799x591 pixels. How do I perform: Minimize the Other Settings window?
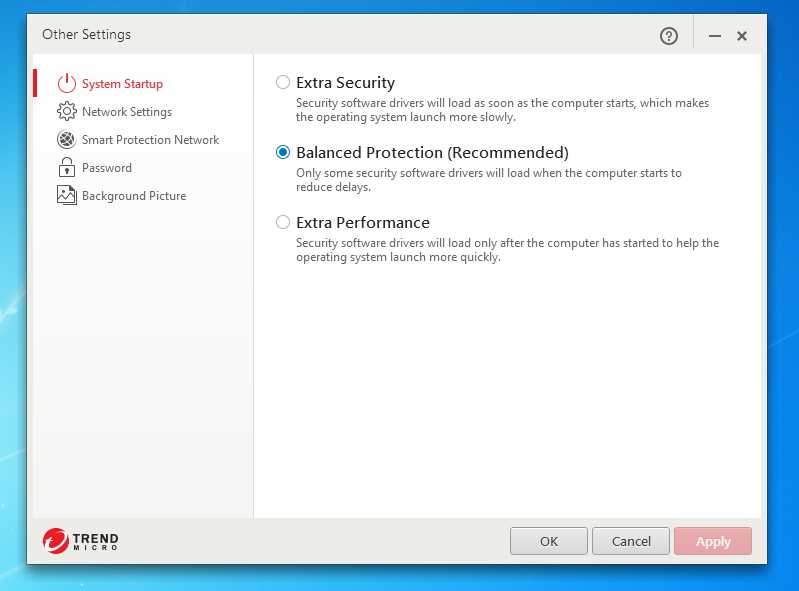tap(715, 36)
